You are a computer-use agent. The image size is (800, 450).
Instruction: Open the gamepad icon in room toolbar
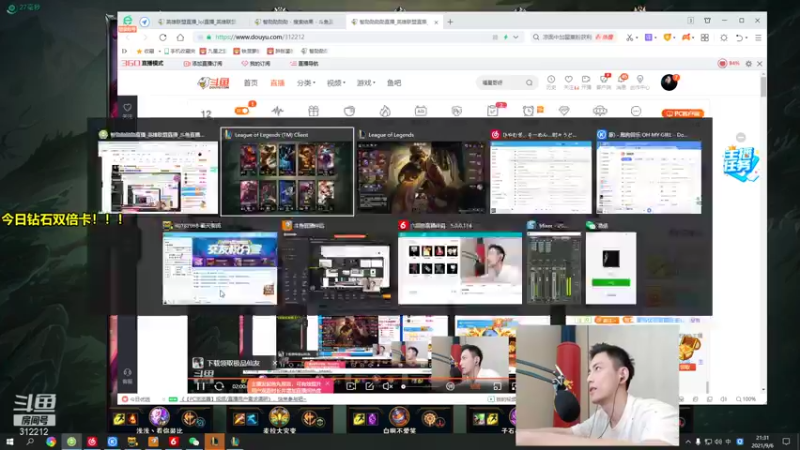tap(600, 111)
